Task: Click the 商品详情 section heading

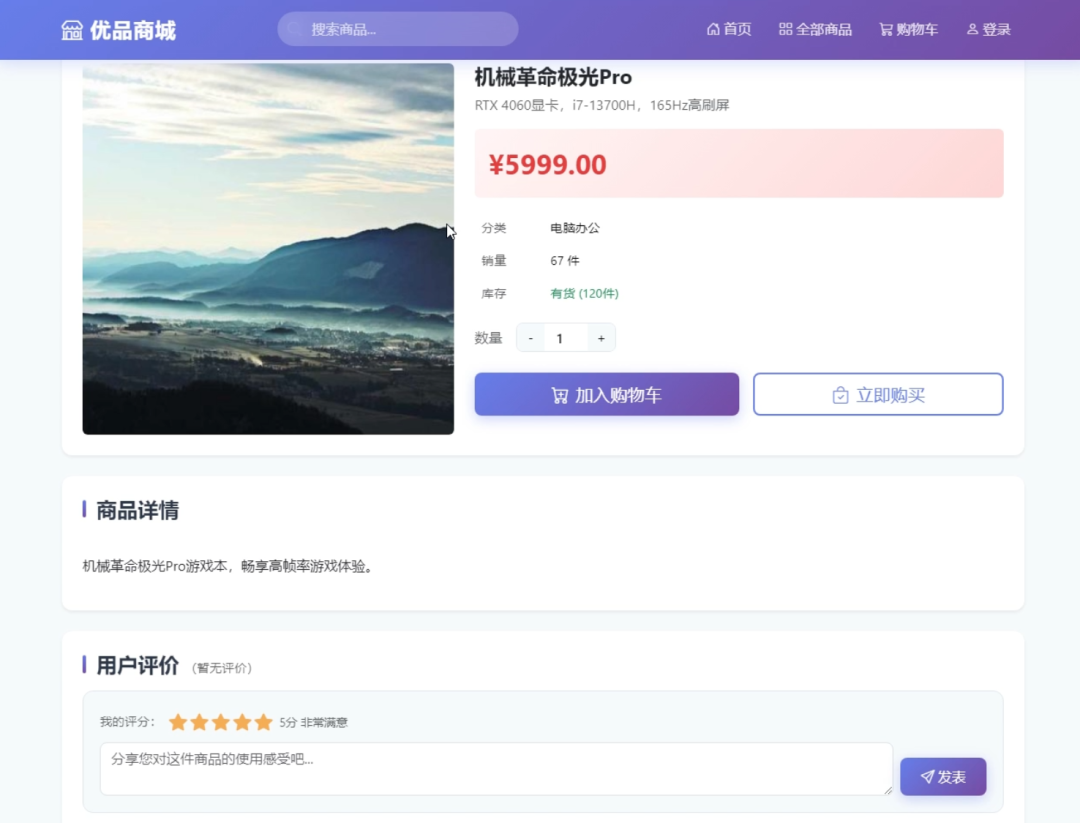Action: [138, 510]
